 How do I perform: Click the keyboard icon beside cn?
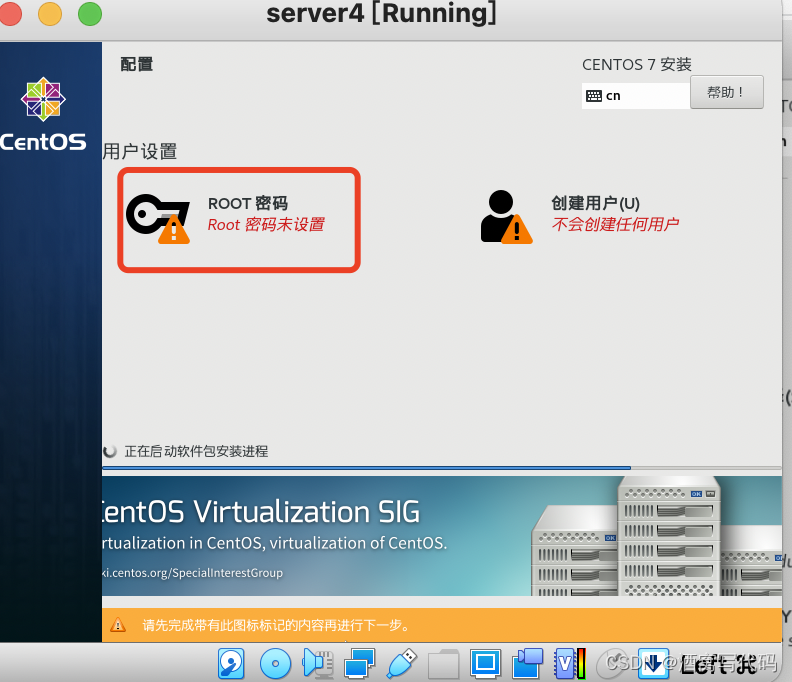[x=593, y=96]
